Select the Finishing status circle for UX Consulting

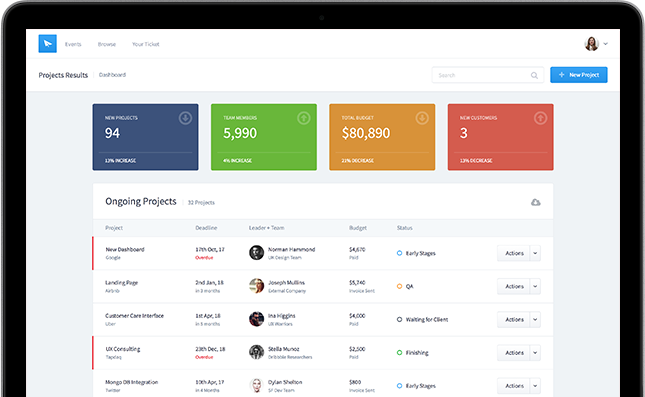399,353
